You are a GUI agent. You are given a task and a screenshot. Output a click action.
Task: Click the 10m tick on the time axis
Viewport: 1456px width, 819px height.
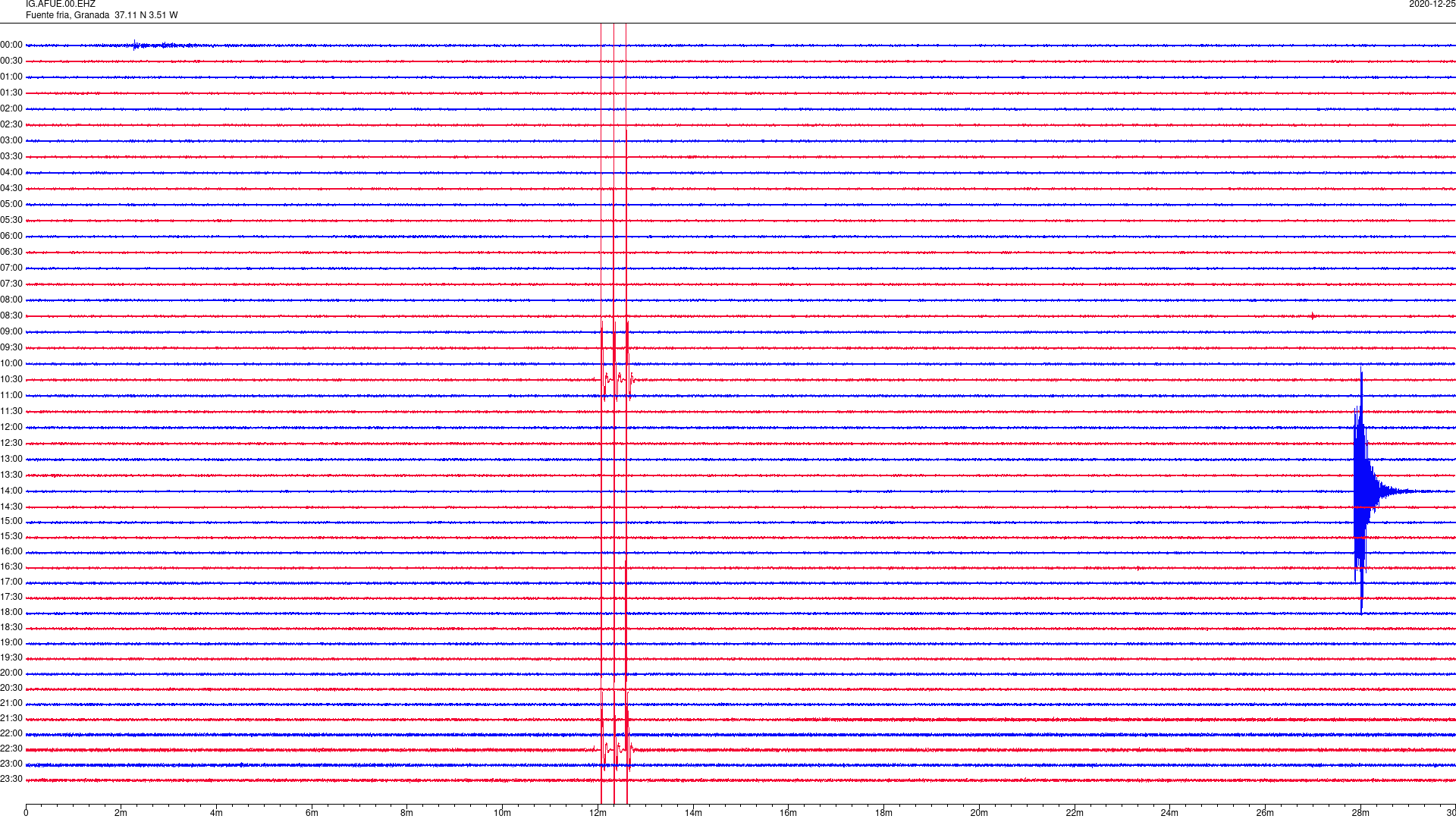coord(502,814)
